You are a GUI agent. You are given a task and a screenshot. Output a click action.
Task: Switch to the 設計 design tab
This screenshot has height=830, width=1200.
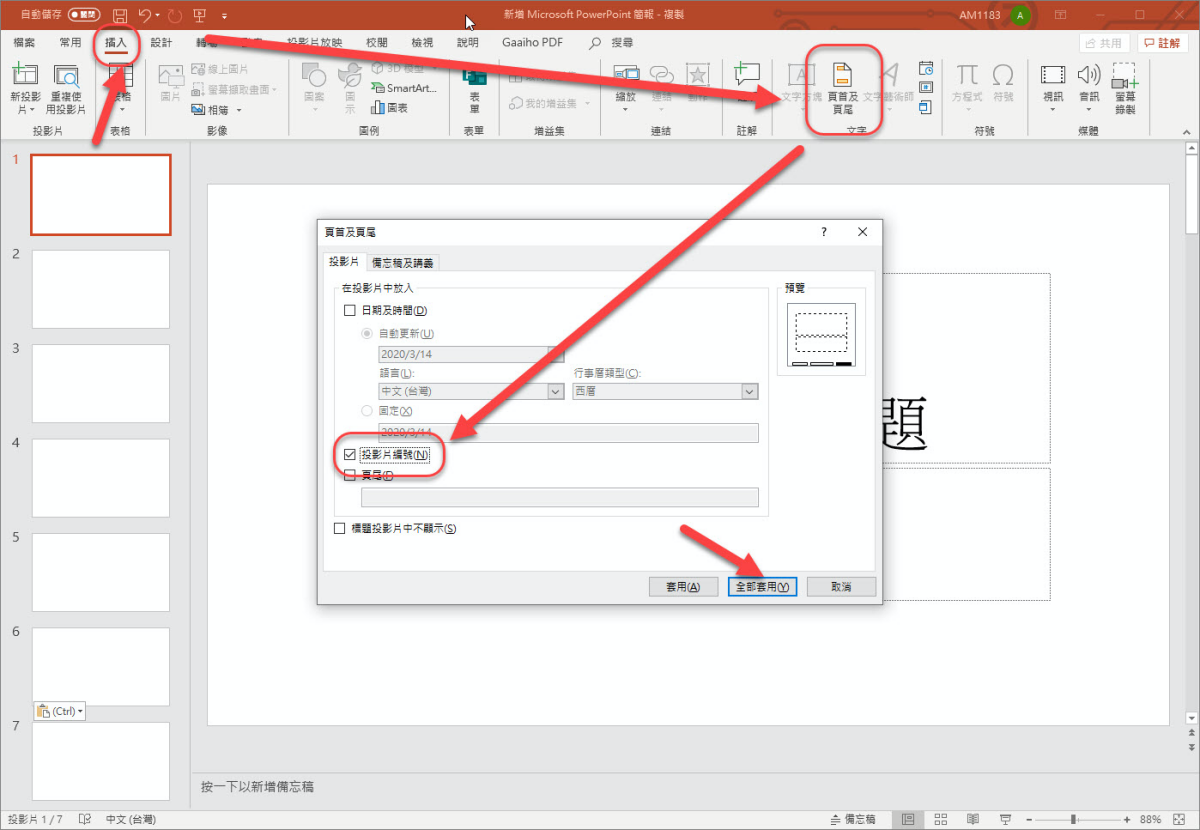(x=161, y=43)
